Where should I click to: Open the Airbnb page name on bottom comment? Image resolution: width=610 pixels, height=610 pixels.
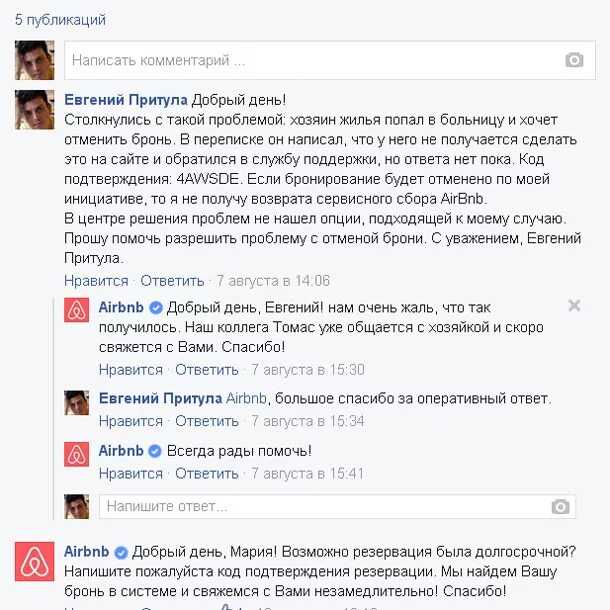point(87,552)
